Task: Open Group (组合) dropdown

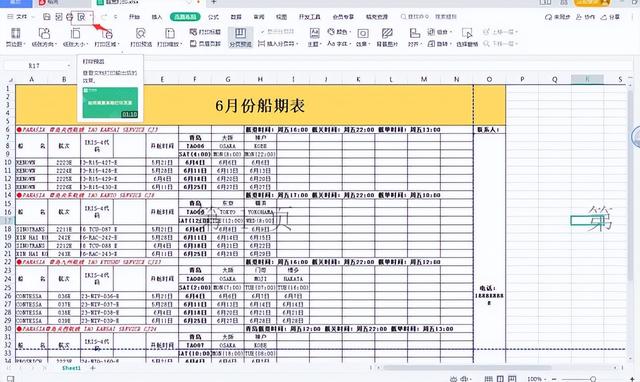Action: (440, 31)
